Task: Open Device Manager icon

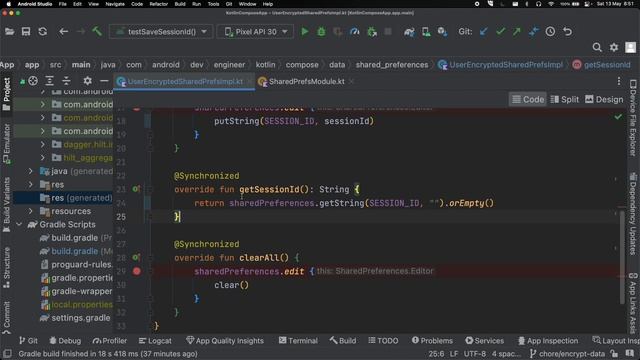Action: click(x=426, y=32)
